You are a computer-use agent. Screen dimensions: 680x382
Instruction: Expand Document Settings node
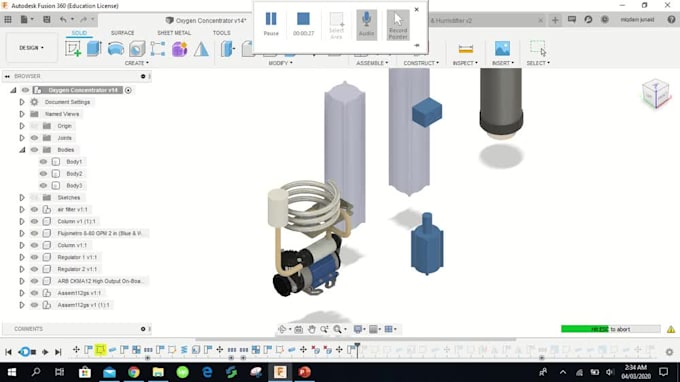point(22,102)
